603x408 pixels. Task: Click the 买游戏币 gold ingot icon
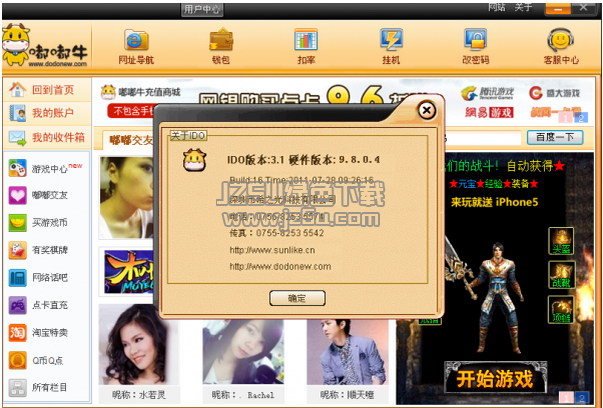tap(18, 223)
